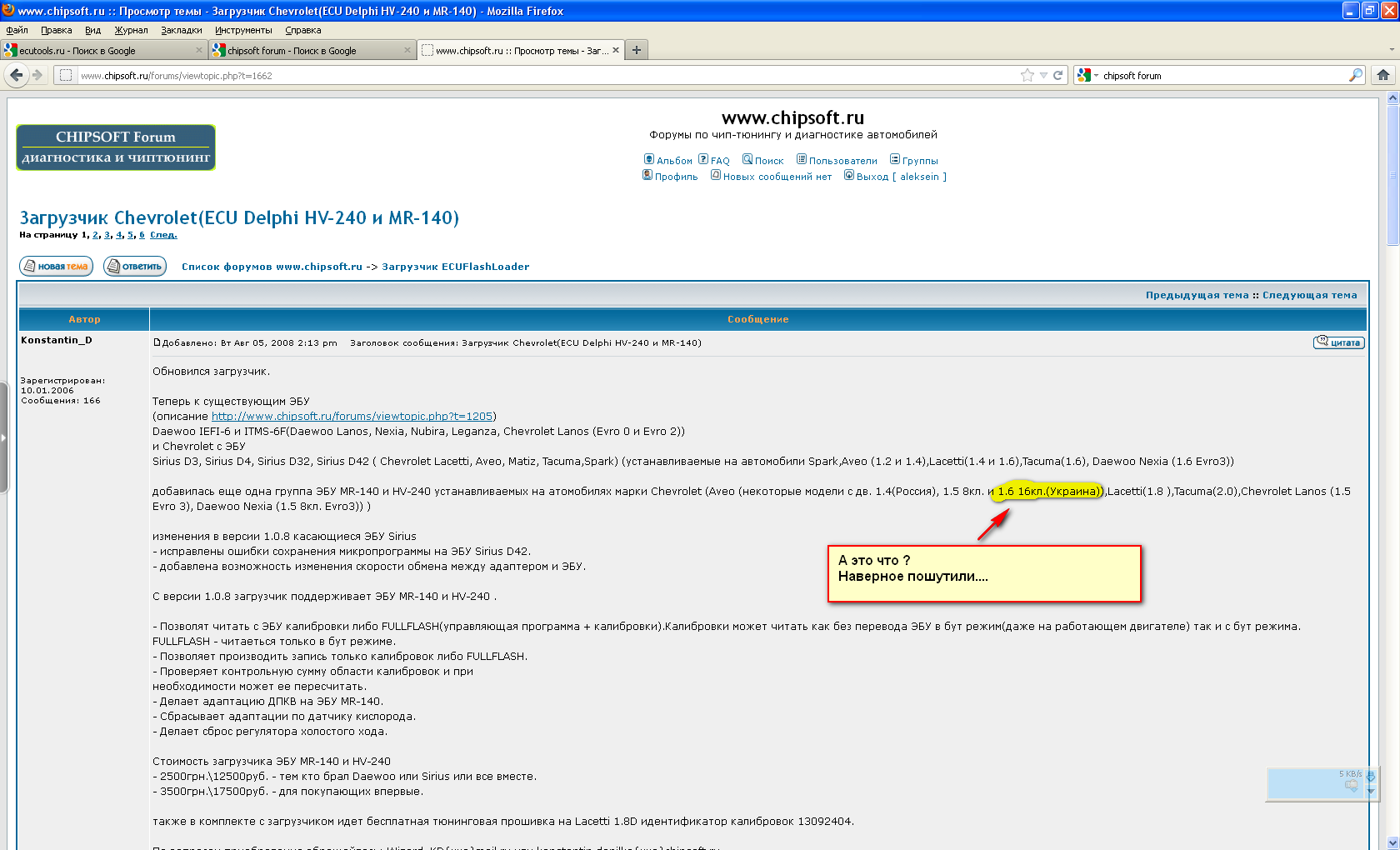Screen dimensions: 1400x850
Task: Open the viewtopic.php?t=1205 hyperlink in post
Action: [x=352, y=416]
